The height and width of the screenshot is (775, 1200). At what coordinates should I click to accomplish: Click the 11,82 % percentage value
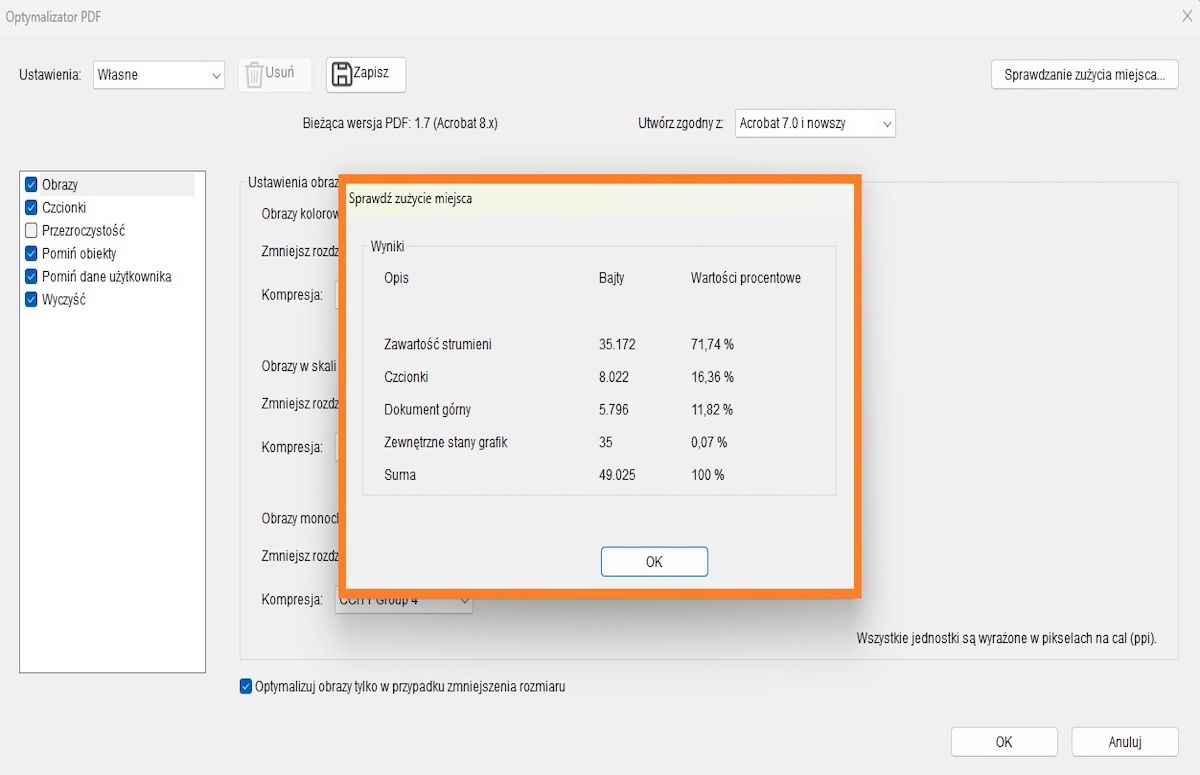click(x=712, y=409)
